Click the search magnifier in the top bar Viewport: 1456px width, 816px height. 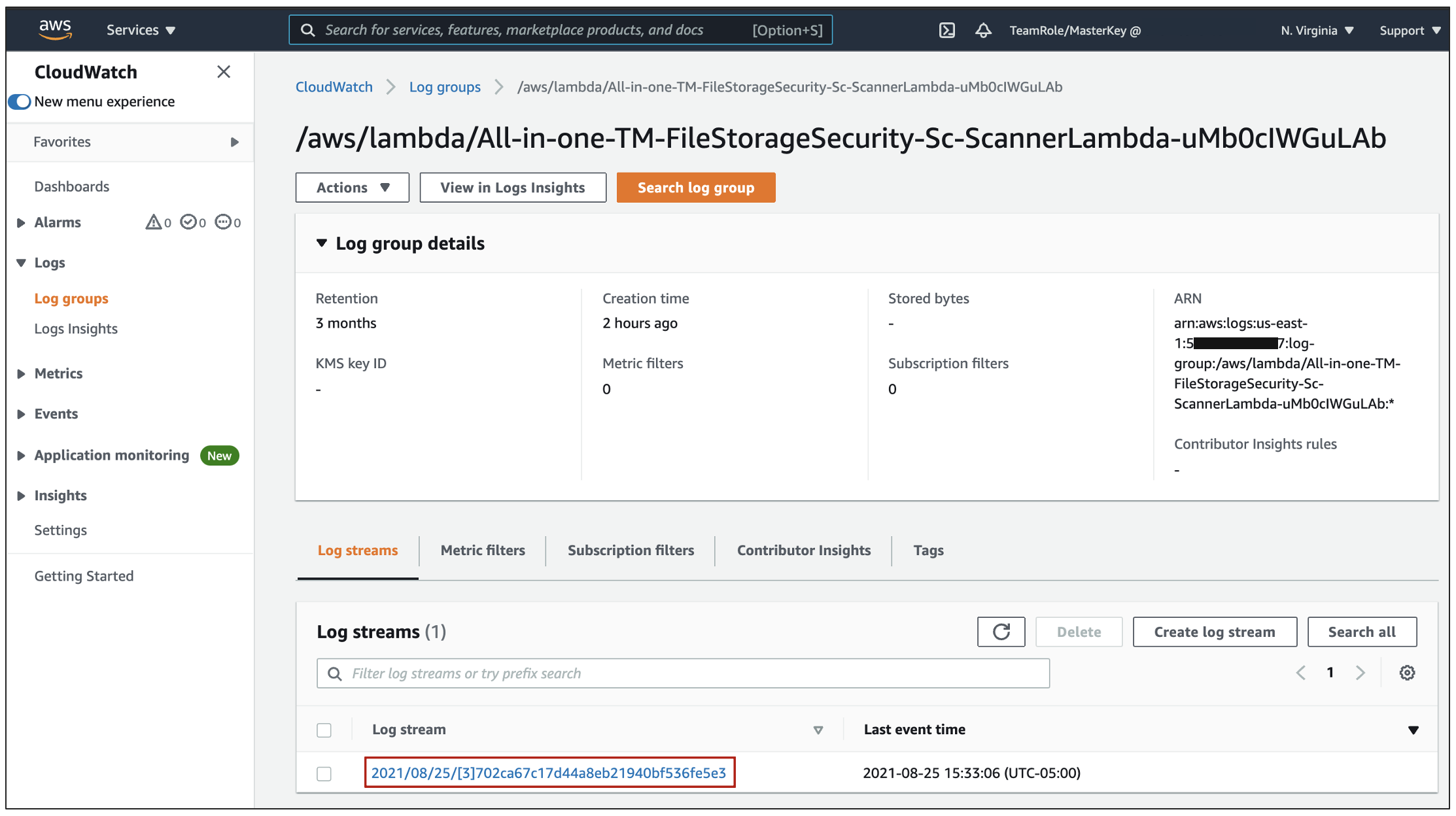[307, 30]
